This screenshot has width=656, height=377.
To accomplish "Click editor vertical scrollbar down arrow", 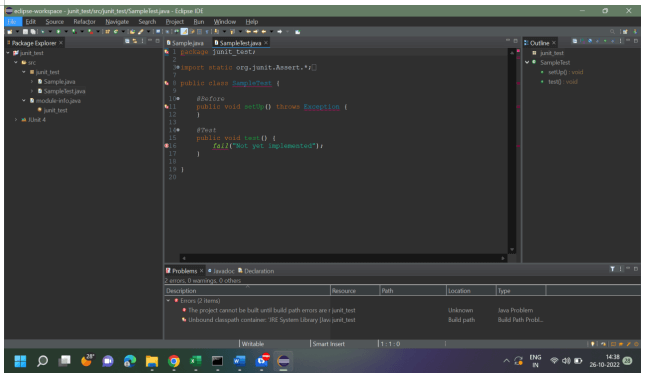I will pyautogui.click(x=512, y=250).
